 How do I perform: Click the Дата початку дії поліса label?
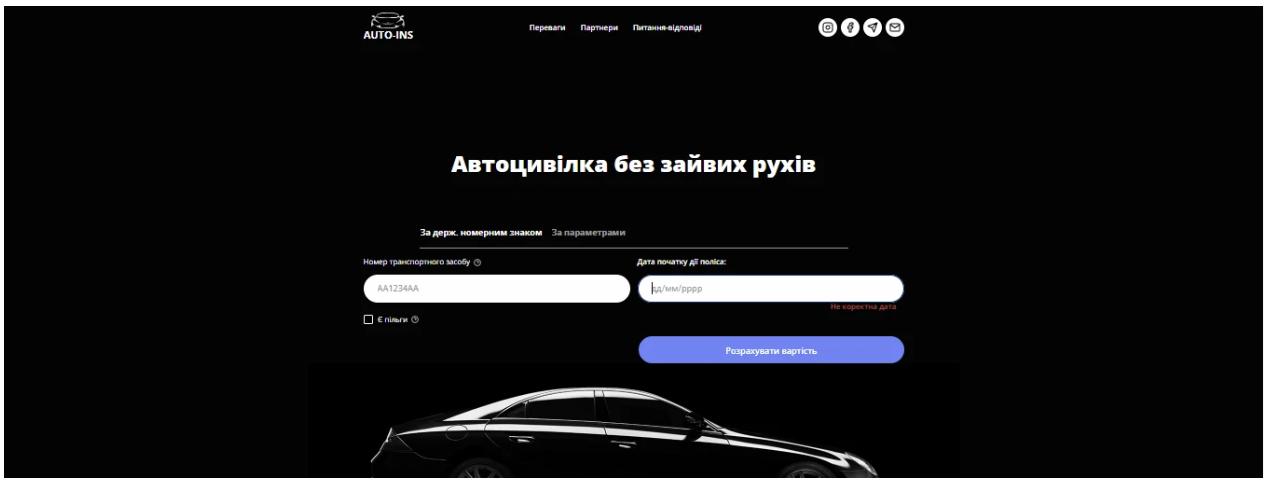(682, 262)
